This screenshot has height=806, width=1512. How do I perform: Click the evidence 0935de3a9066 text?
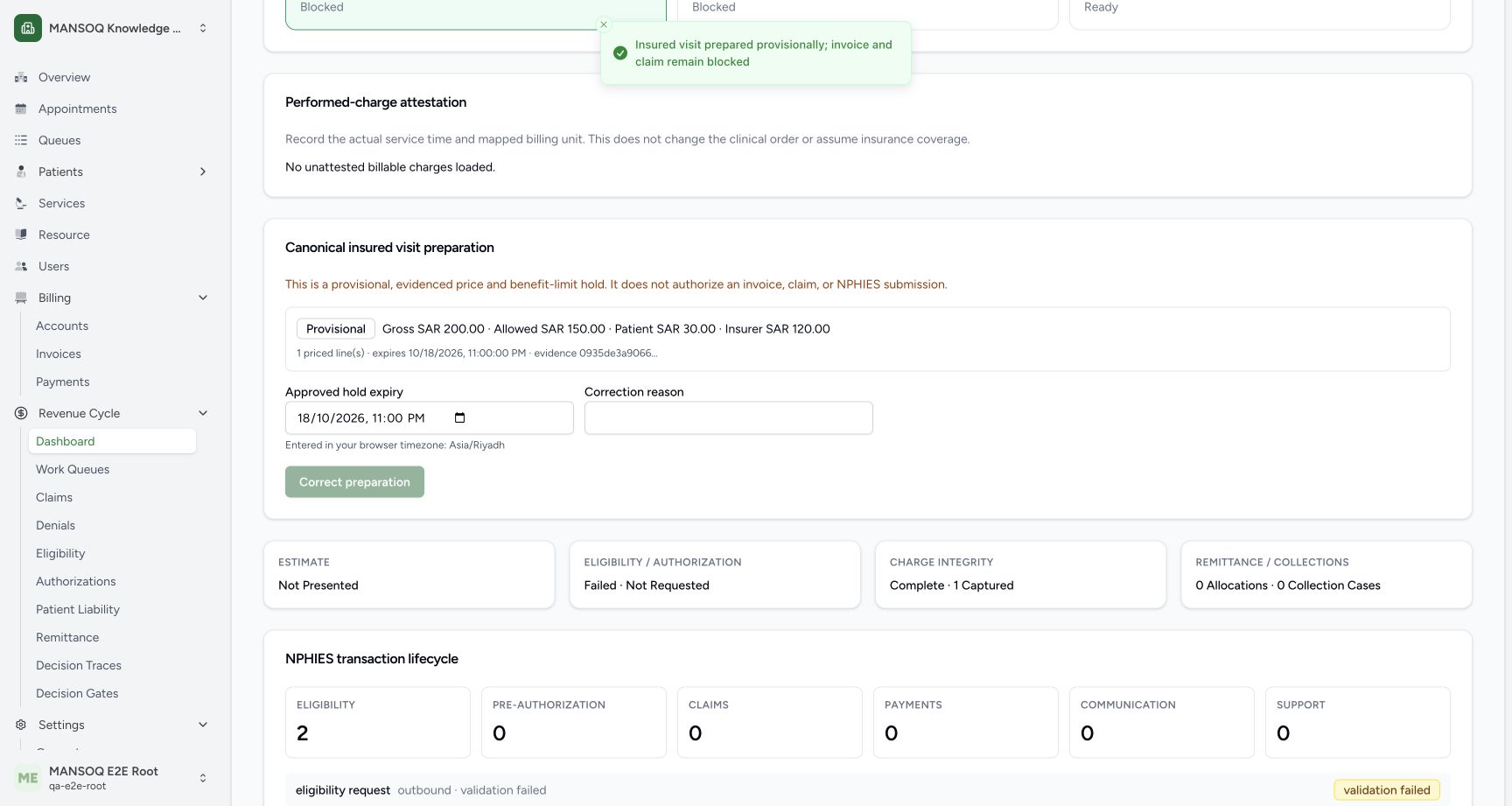tap(596, 354)
